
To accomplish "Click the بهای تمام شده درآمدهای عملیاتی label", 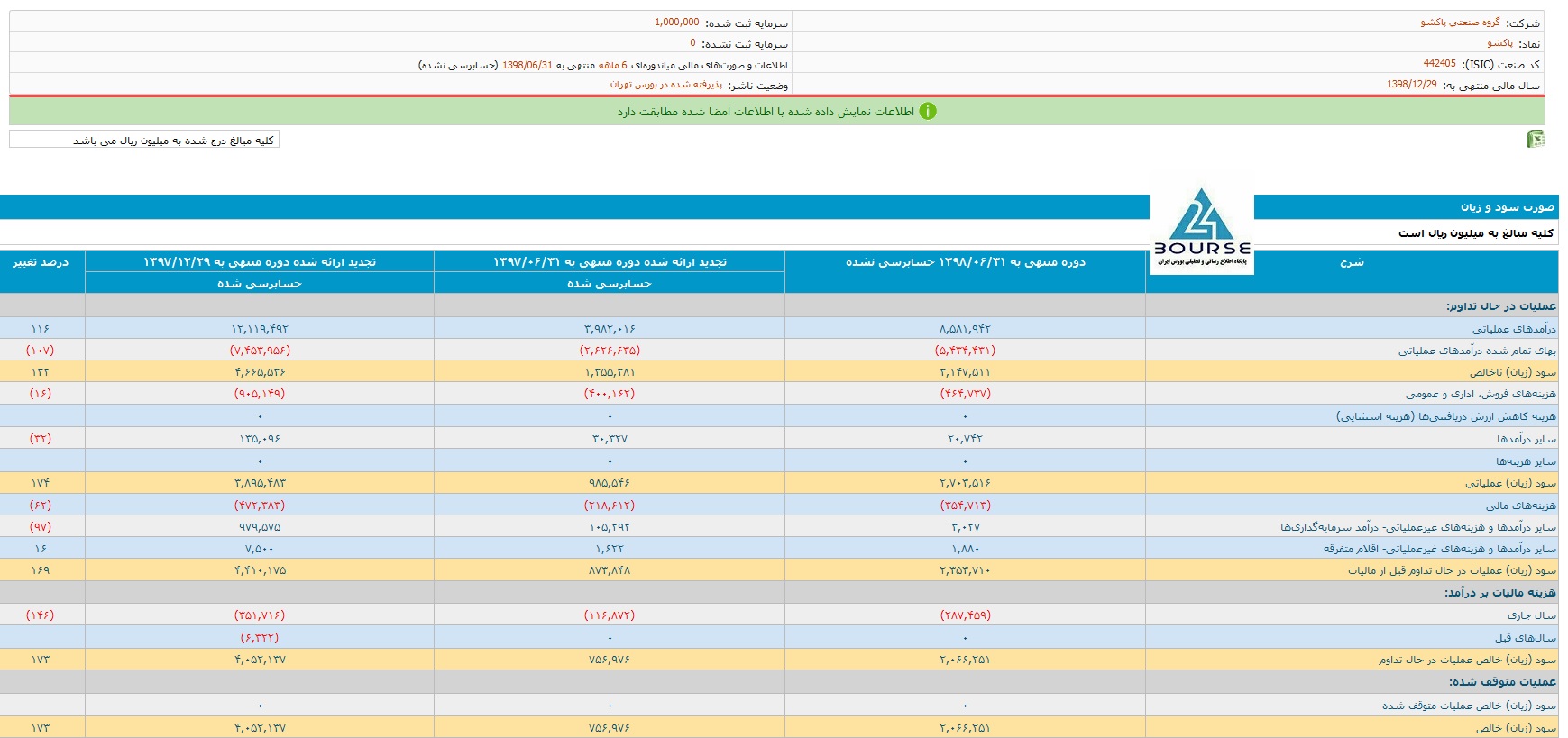I will [x=1478, y=351].
